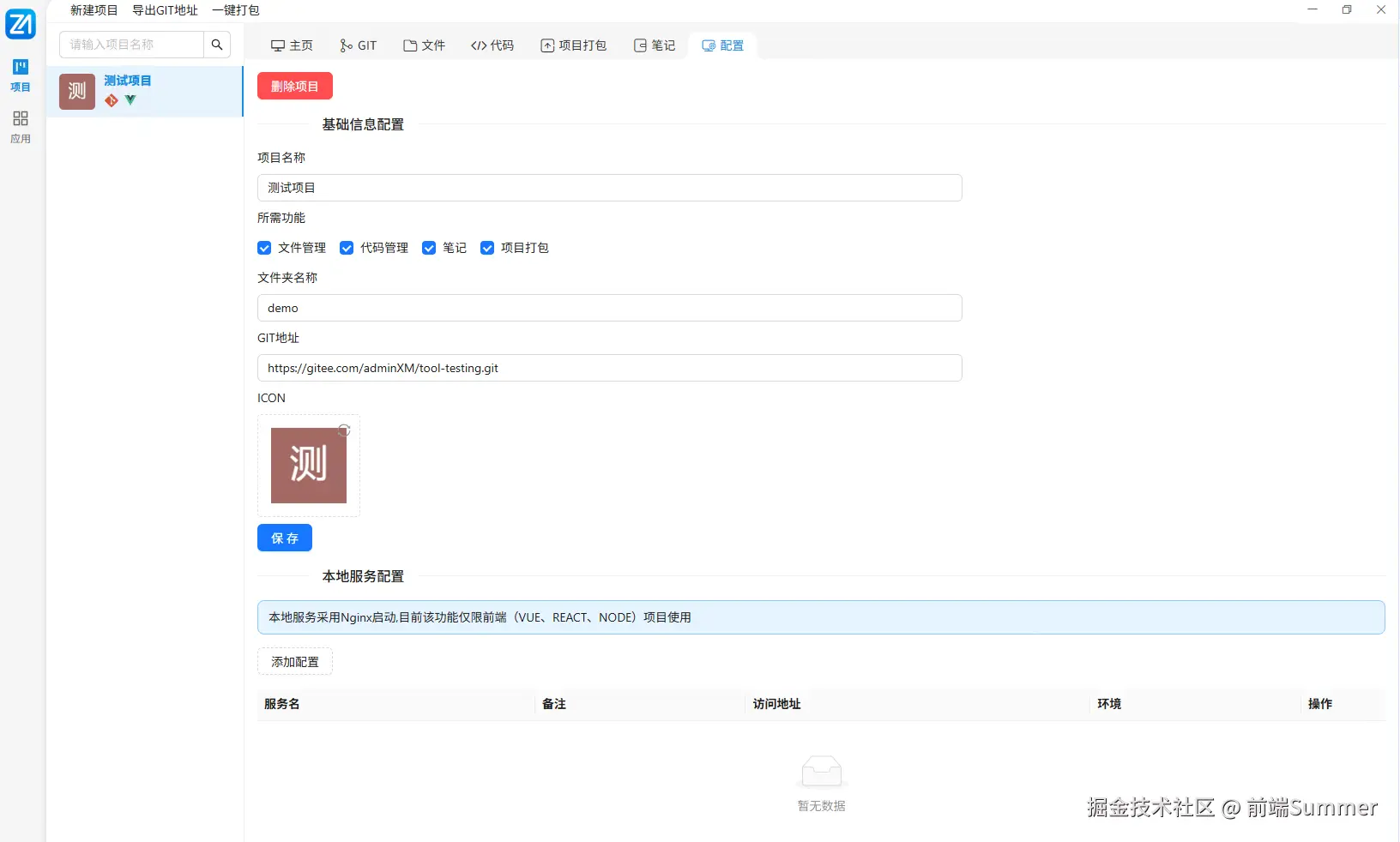The height and width of the screenshot is (842, 1400).
Task: Click the refresh icon on the ICON preview
Action: click(344, 430)
